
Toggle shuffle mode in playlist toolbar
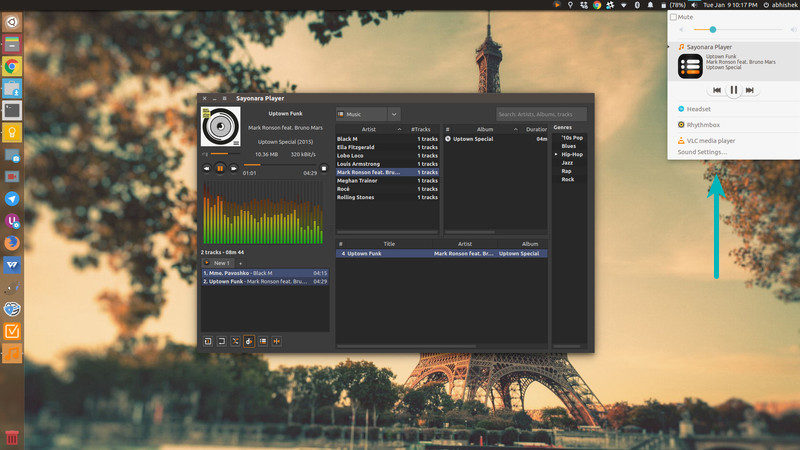coord(235,341)
